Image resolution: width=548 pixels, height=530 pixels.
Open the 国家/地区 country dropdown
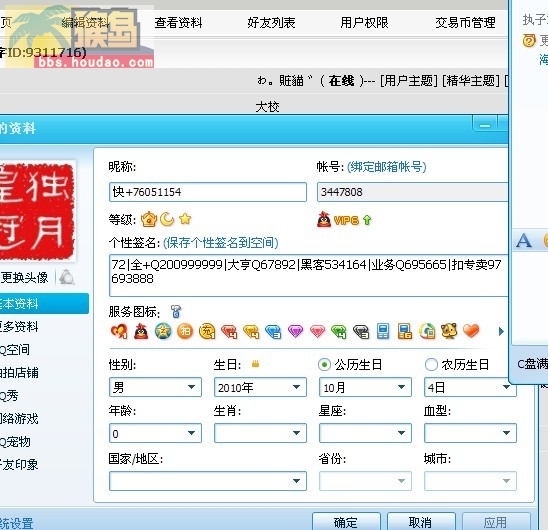[x=208, y=481]
